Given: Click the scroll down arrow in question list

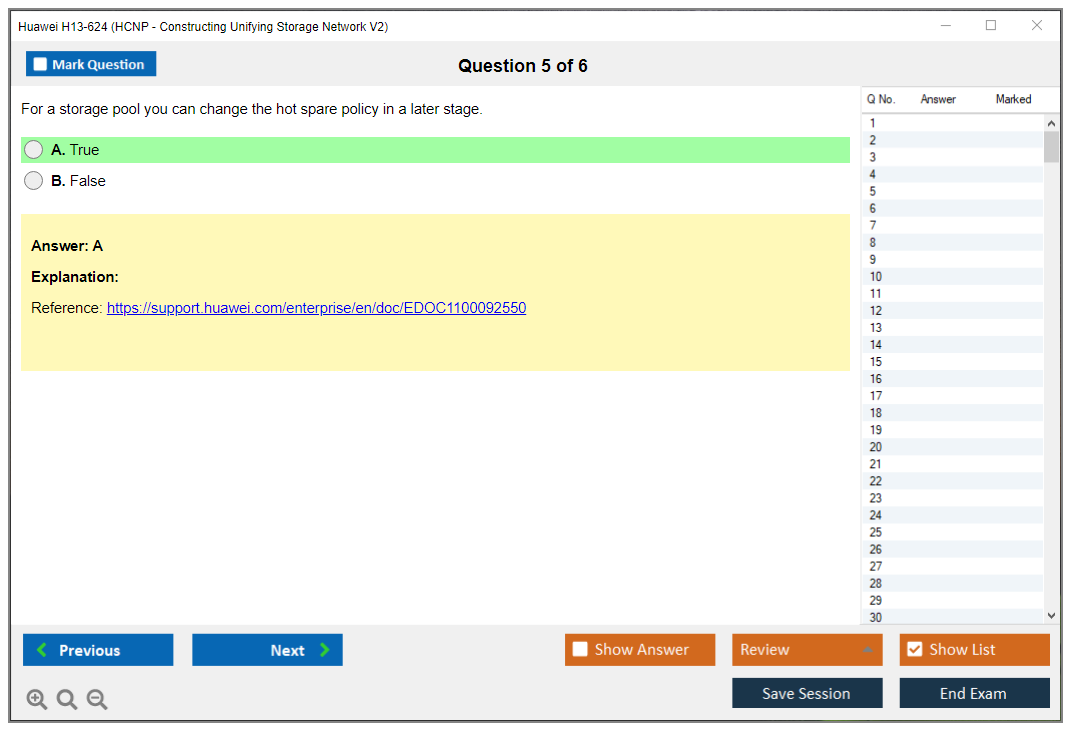Looking at the screenshot, I should pos(1051,616).
